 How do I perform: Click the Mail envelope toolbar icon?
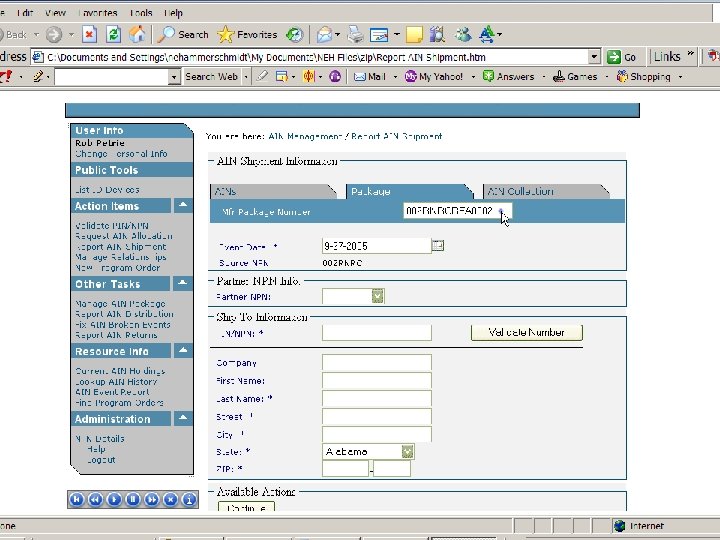pyautogui.click(x=324, y=34)
